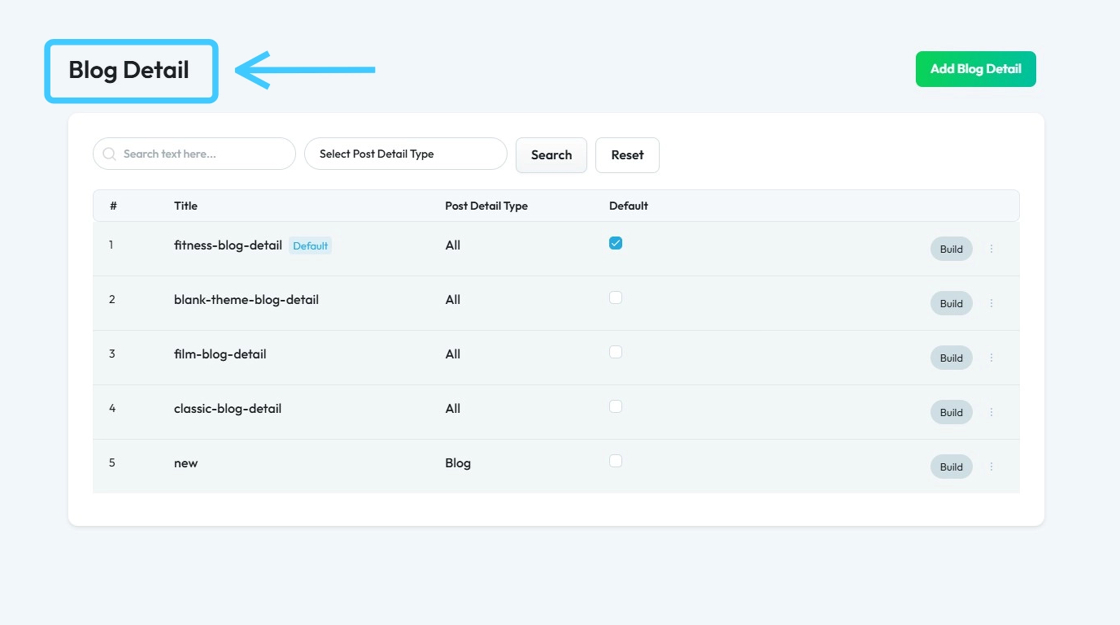This screenshot has height=625, width=1120.
Task: Click Build for film-blog-detail
Action: click(x=951, y=357)
